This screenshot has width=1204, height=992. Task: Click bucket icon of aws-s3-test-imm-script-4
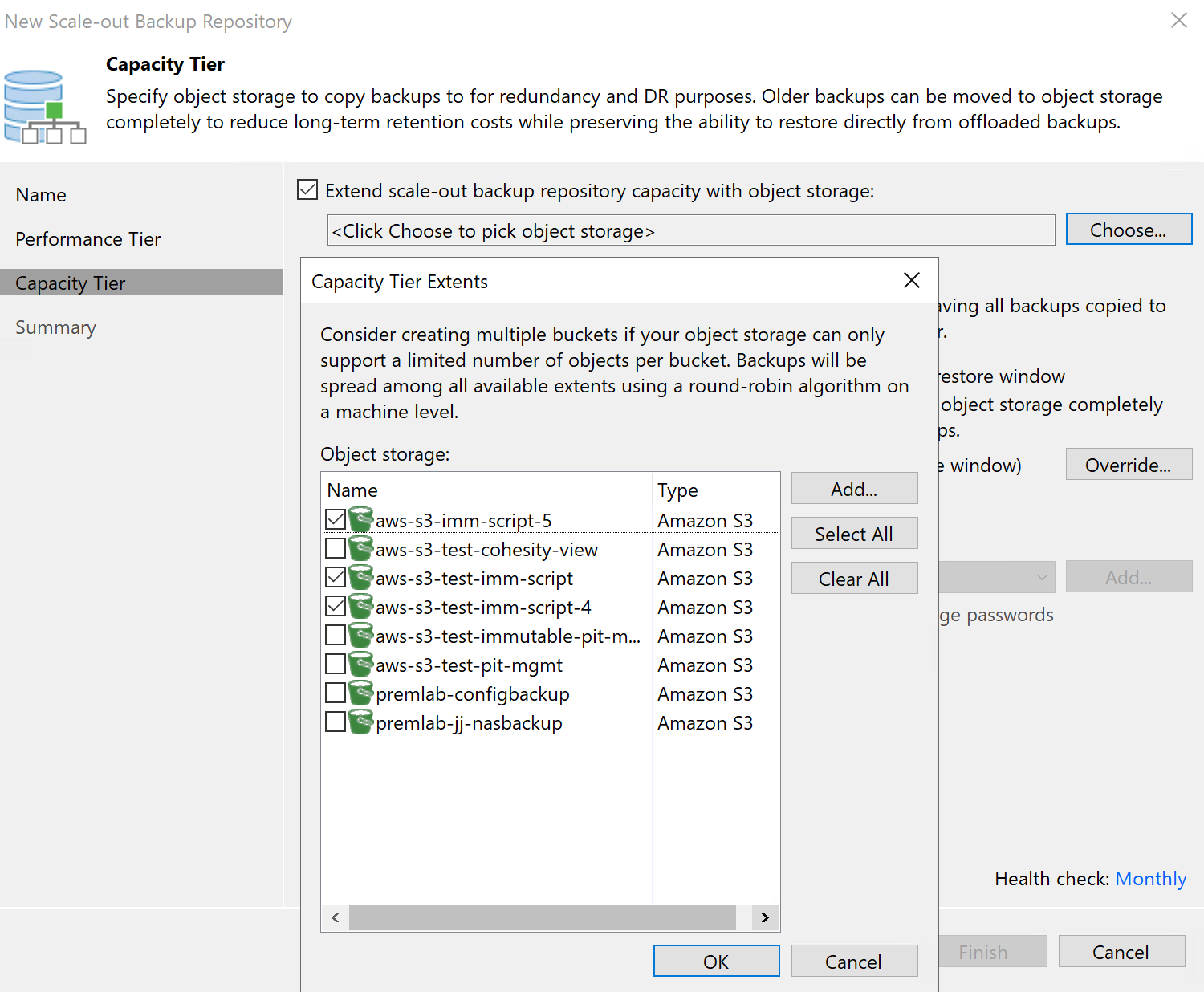[x=361, y=607]
